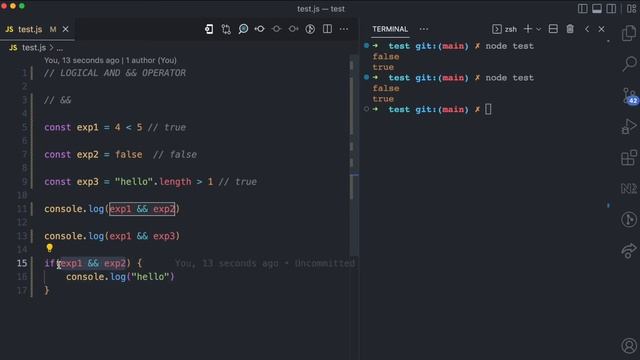Click line number 15 in gutter

click(x=22, y=263)
